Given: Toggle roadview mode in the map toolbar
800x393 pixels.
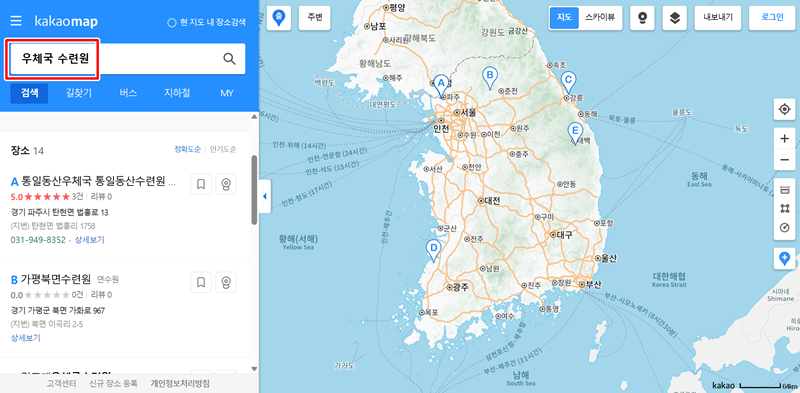Looking at the screenshot, I should point(642,18).
